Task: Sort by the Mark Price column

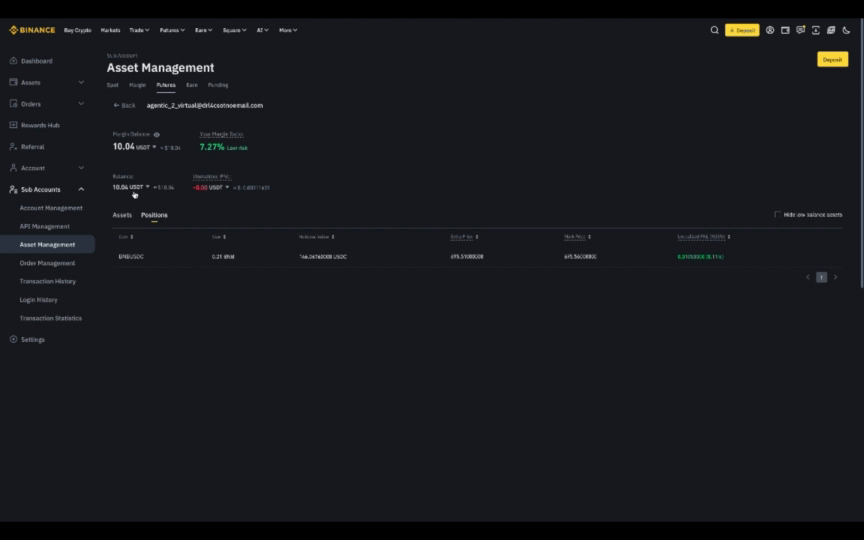Action: 577,237
